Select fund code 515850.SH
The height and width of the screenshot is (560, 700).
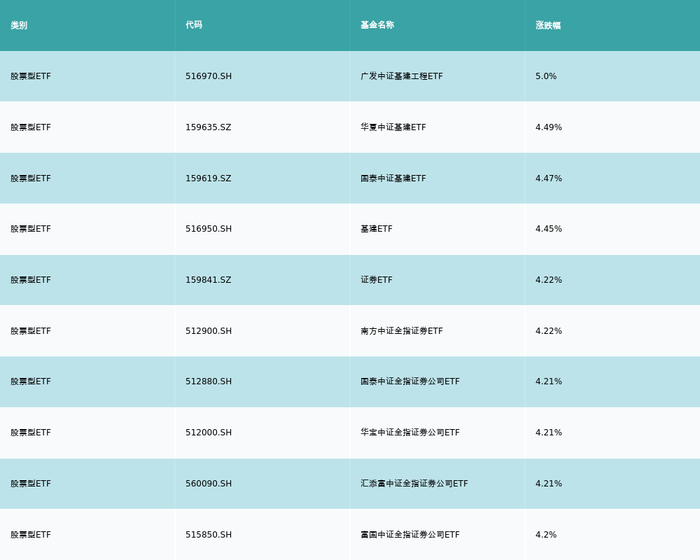pos(209,535)
